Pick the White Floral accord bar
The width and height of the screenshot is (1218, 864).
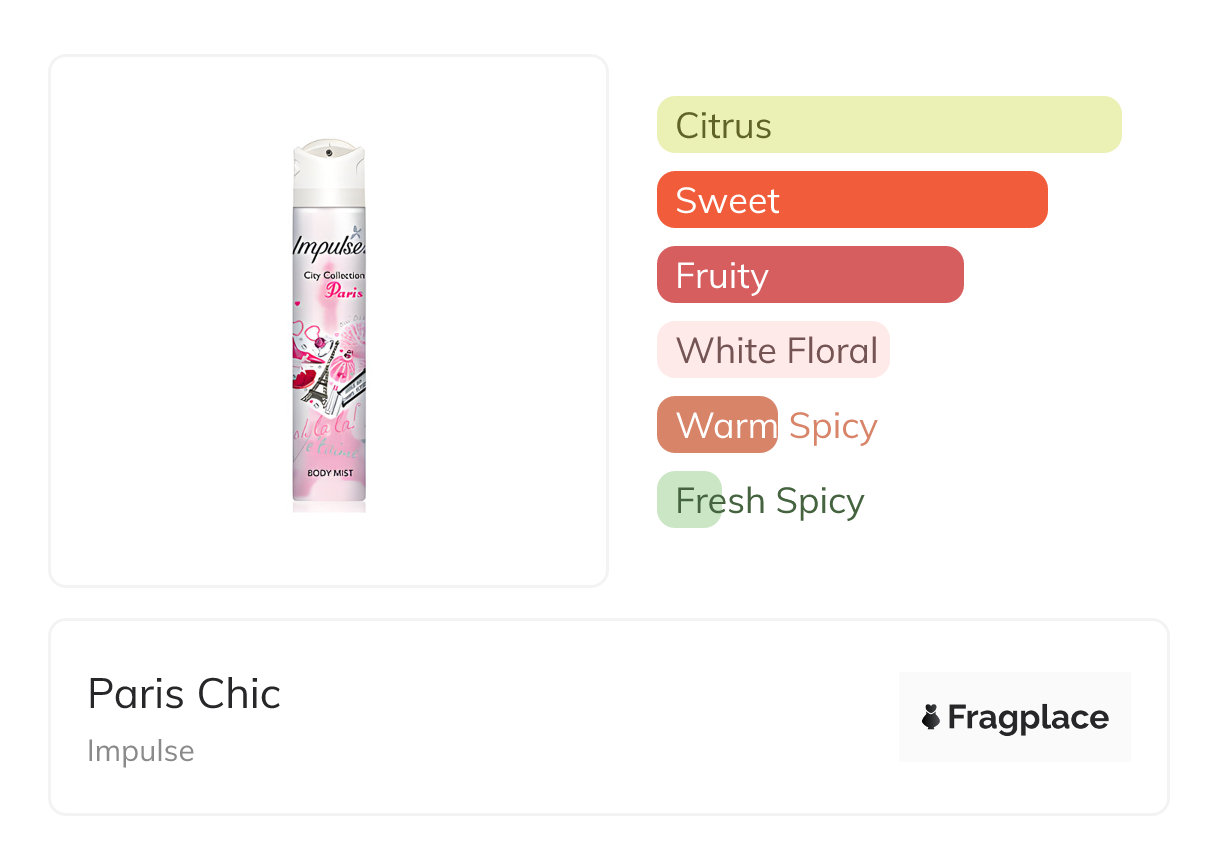click(x=773, y=350)
